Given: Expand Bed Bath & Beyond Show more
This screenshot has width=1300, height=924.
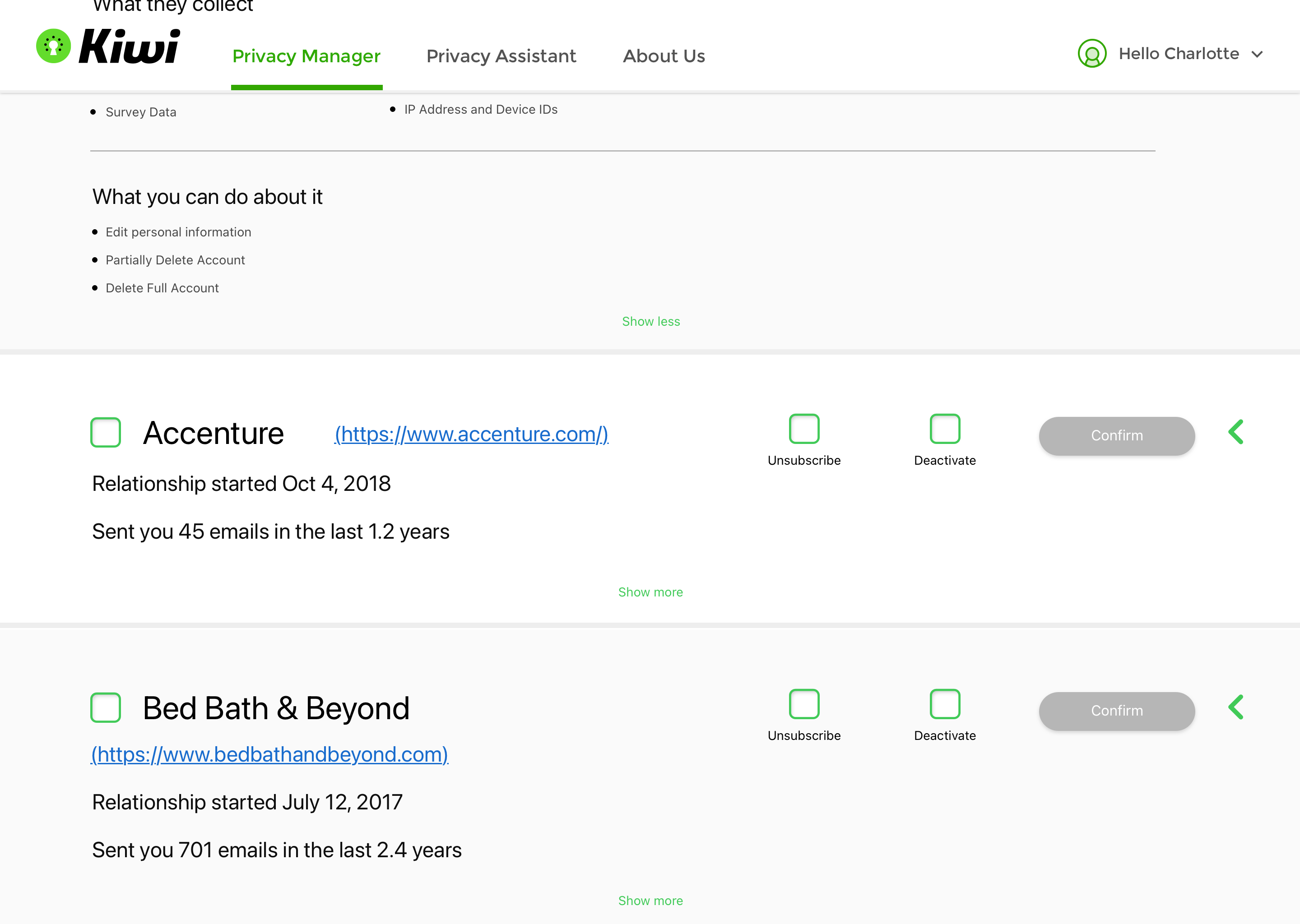Looking at the screenshot, I should pyautogui.click(x=650, y=901).
